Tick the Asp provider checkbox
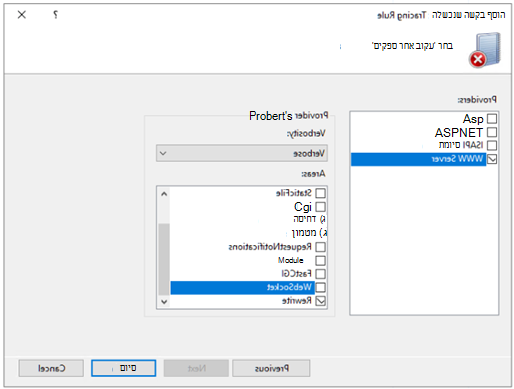Viewport: 514px width, 389px height. (x=492, y=119)
